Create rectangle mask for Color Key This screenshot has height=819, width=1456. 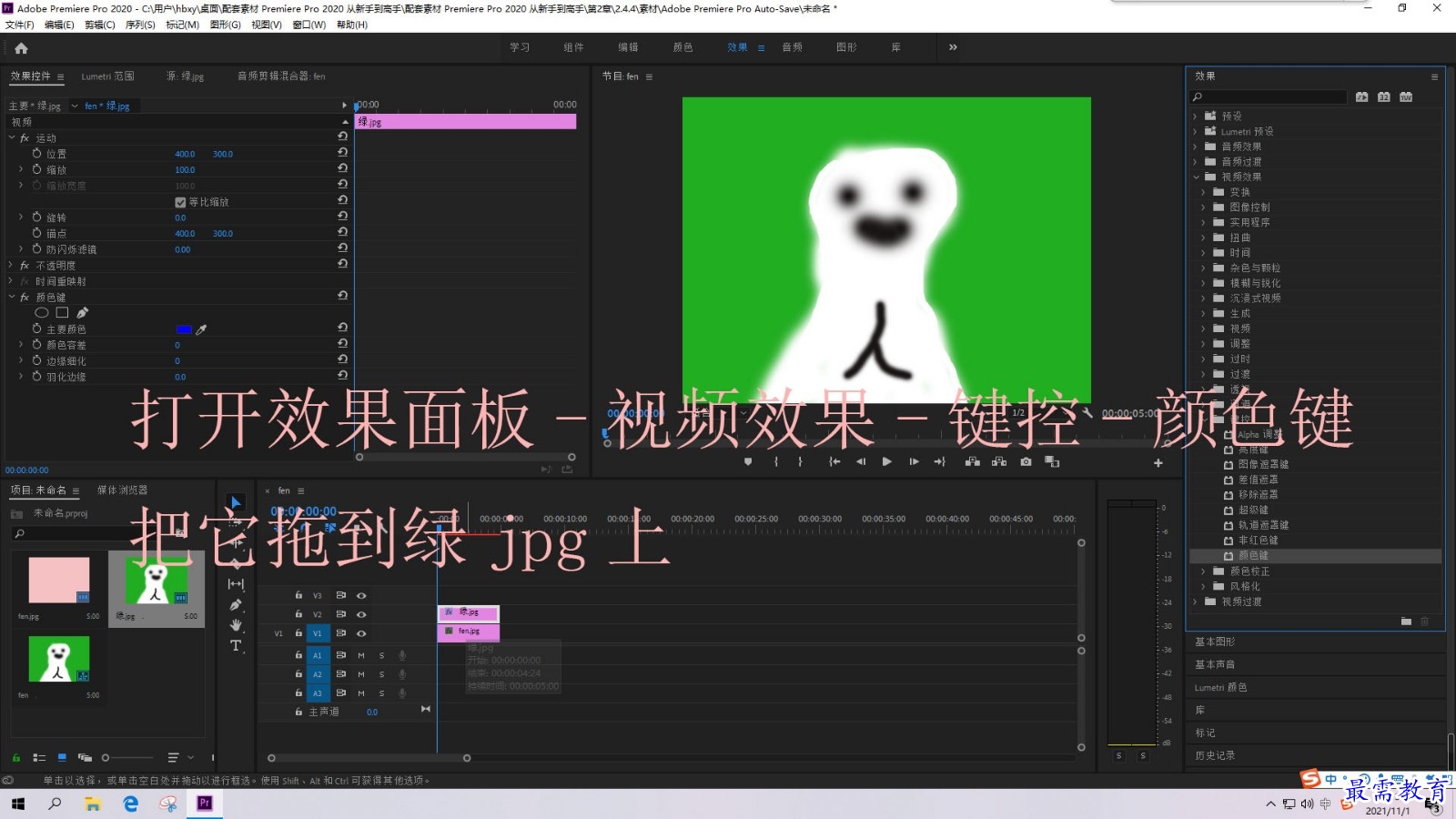click(62, 312)
